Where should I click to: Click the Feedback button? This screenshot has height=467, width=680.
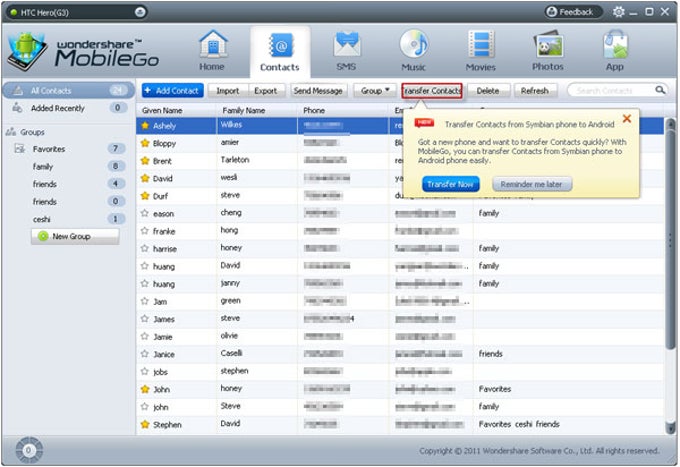(x=573, y=12)
